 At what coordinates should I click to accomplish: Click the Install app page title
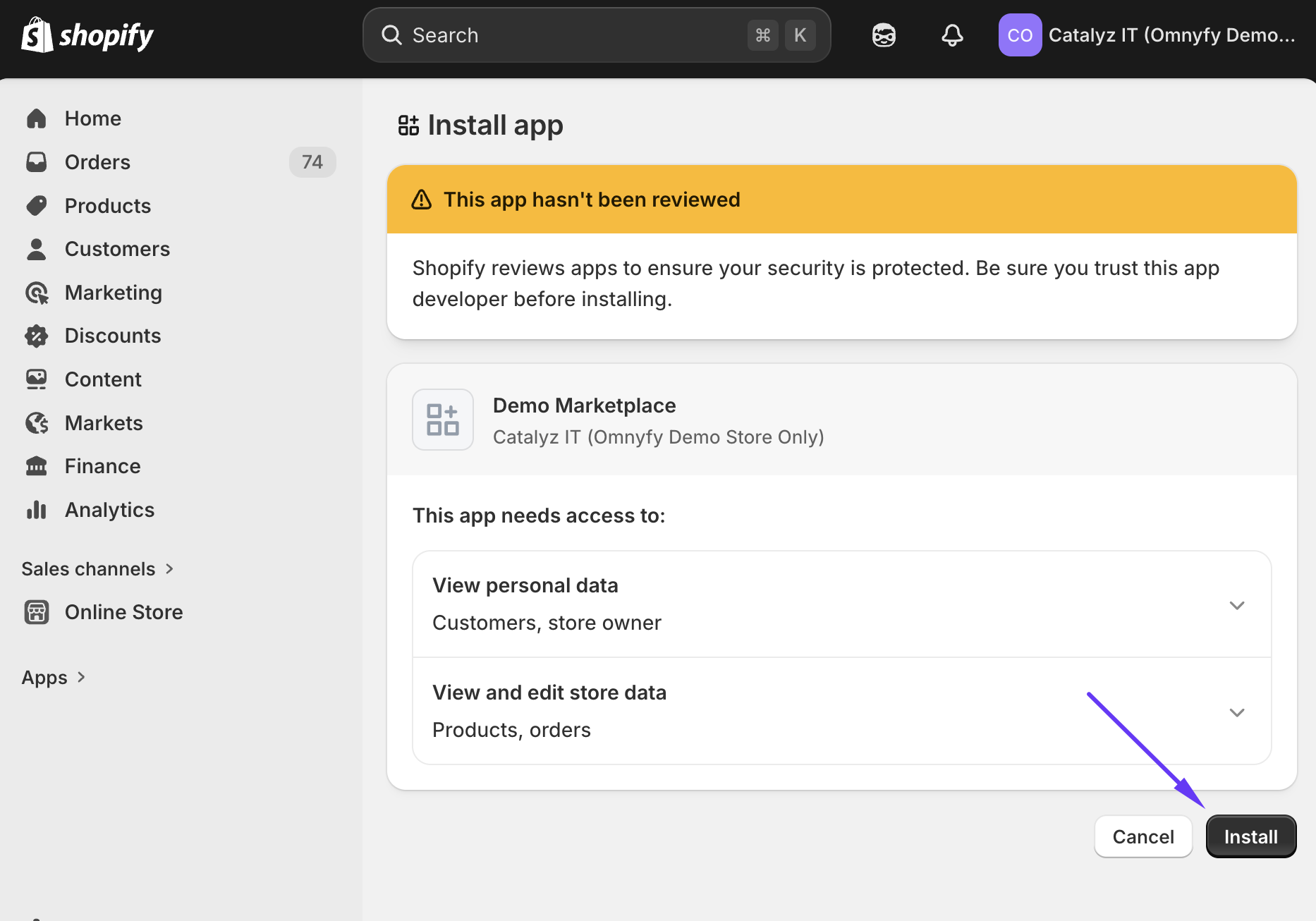point(496,126)
